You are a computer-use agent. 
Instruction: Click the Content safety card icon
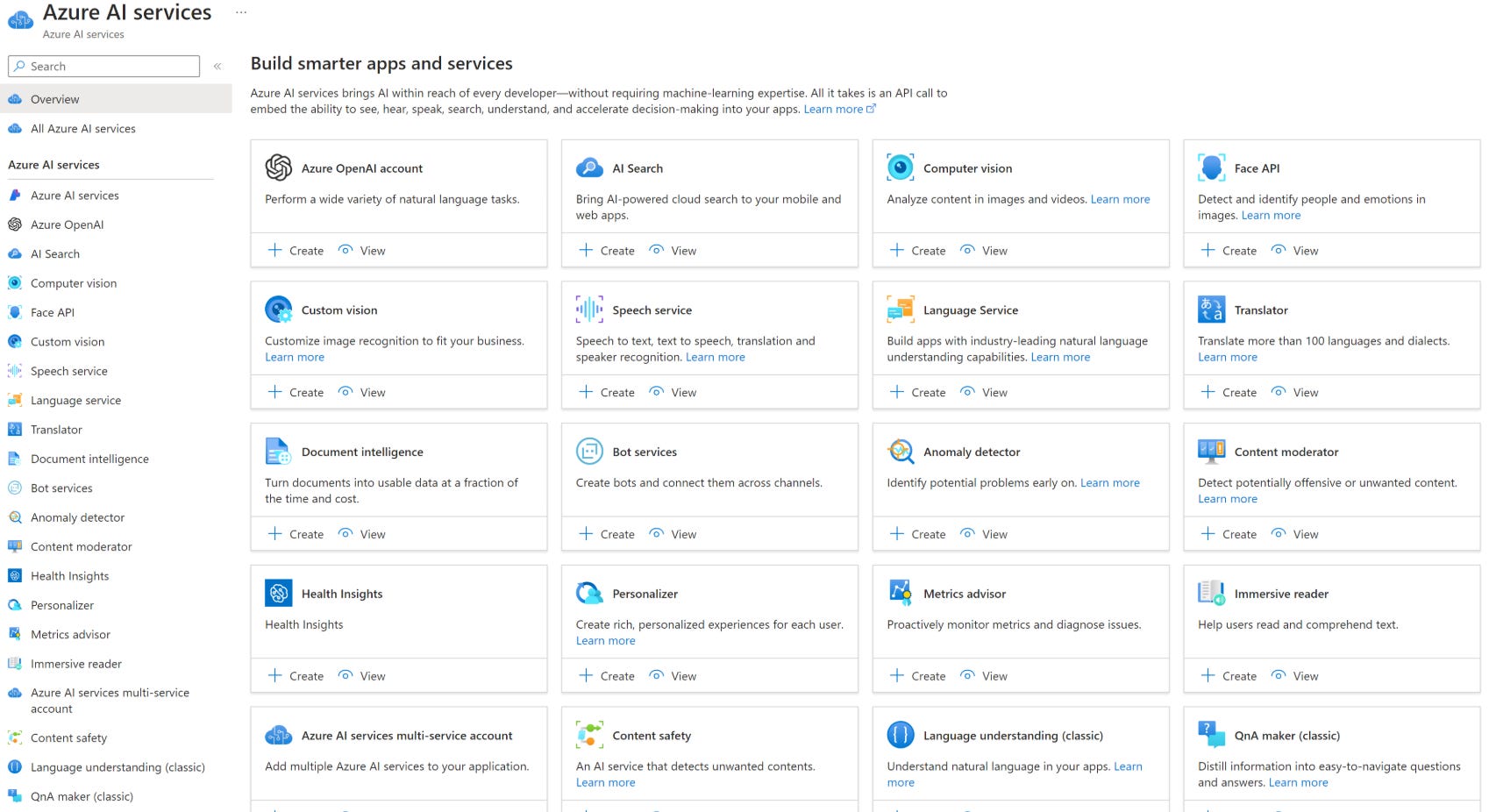pyautogui.click(x=589, y=735)
